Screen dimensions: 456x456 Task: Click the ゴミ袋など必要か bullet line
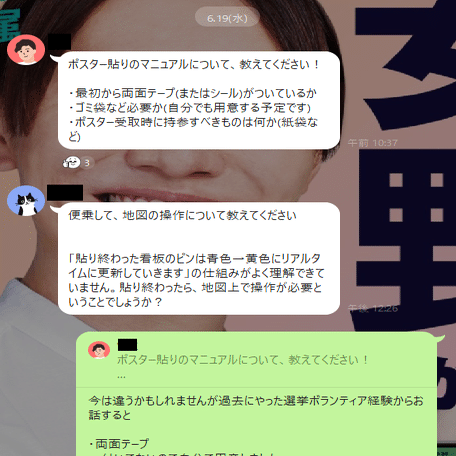tap(189, 108)
